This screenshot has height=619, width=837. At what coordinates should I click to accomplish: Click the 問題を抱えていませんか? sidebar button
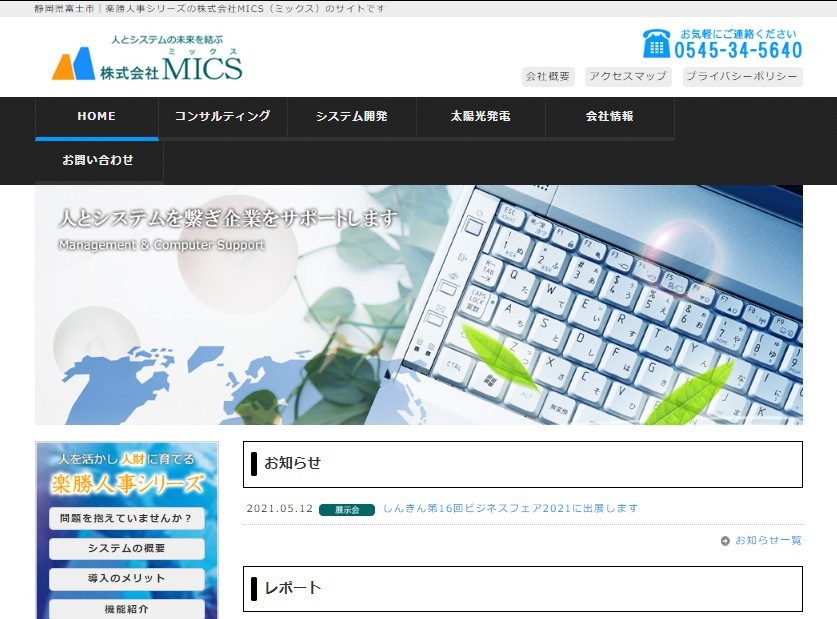(x=126, y=518)
